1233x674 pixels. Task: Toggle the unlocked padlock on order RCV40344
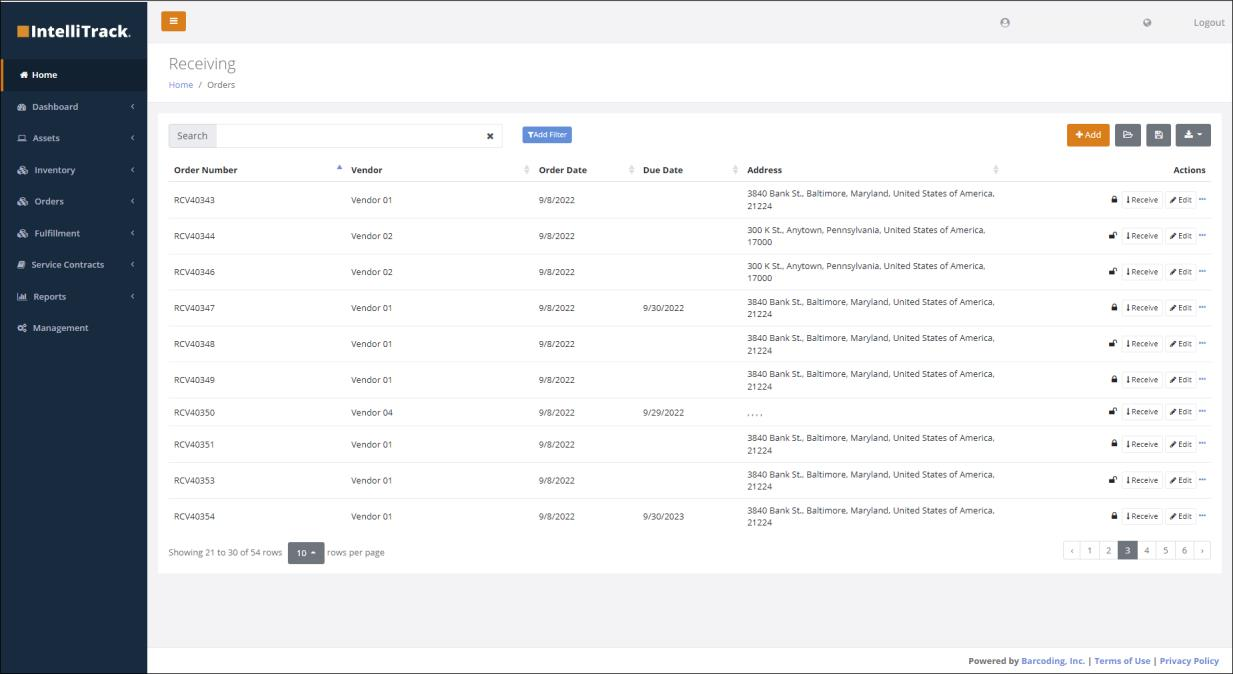(1114, 236)
